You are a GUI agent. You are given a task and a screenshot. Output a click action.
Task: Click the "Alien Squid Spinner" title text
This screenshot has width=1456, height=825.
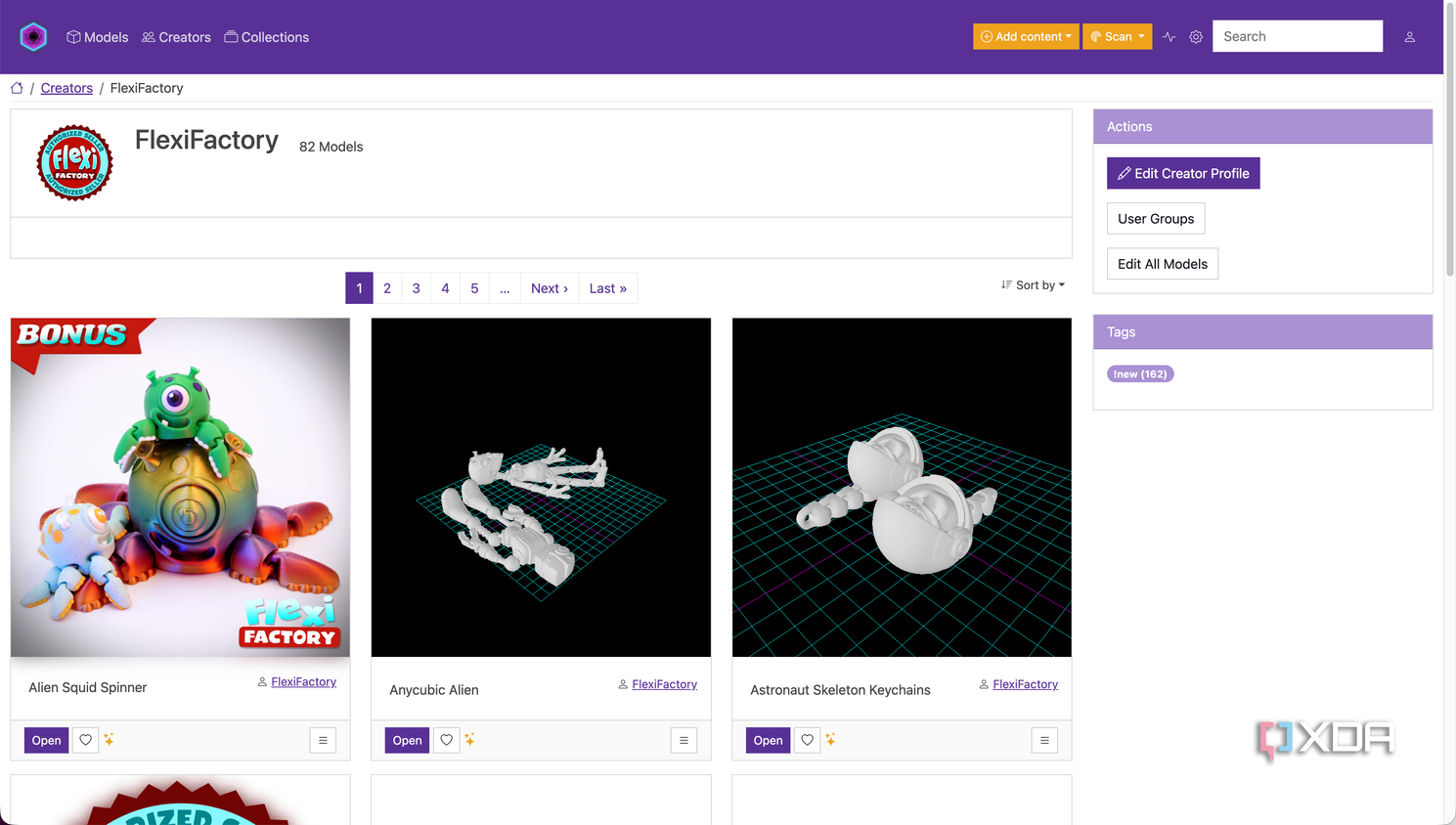pos(88,687)
